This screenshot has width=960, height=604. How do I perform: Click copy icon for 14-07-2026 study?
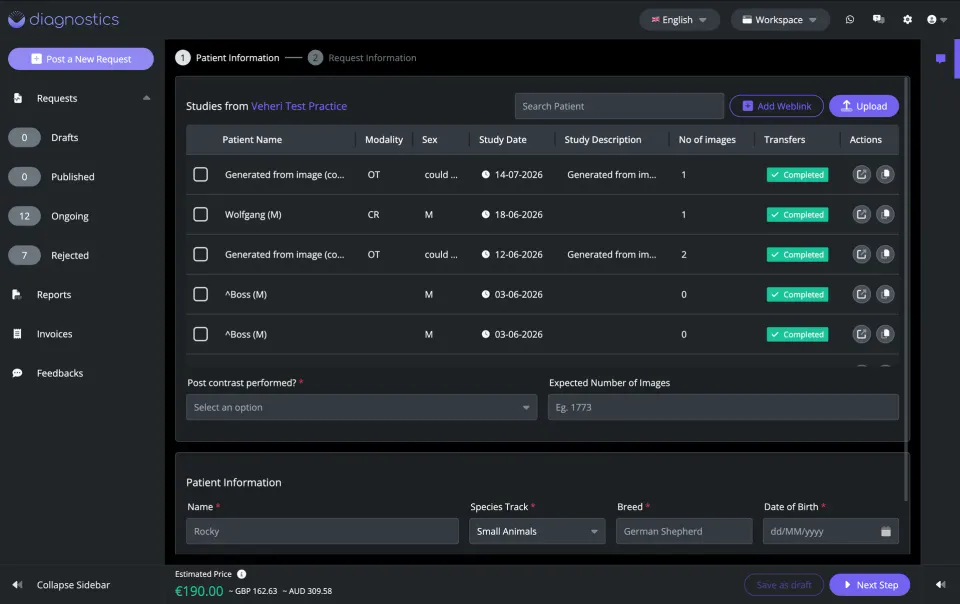tap(885, 174)
